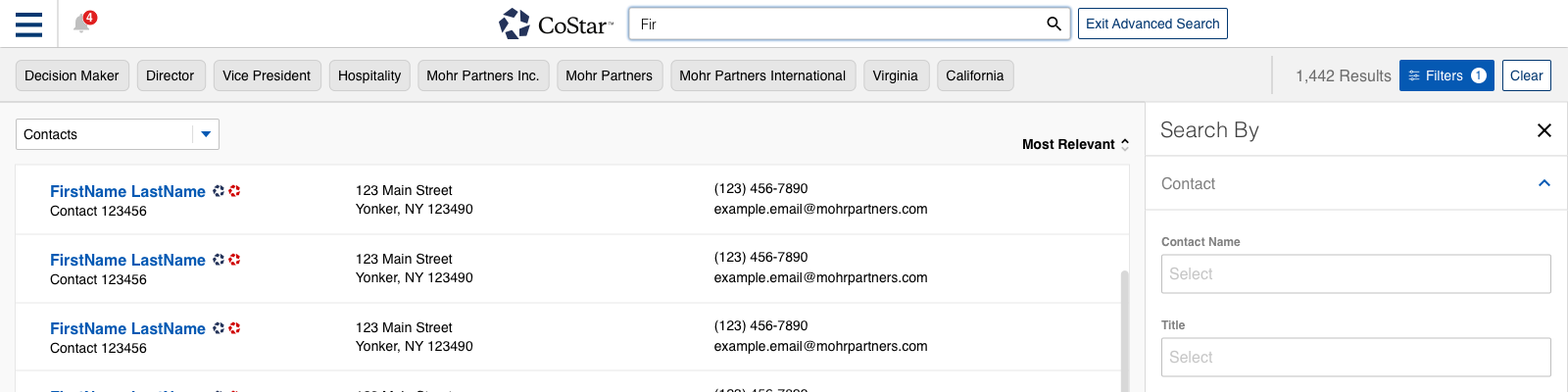
Task: Click the red badge icon on third contact
Action: point(234,328)
